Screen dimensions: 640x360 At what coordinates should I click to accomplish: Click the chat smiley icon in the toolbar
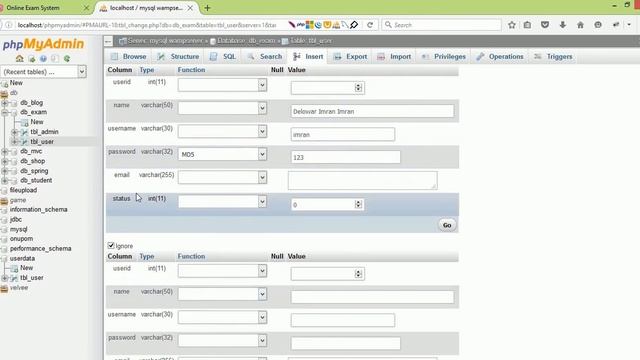coord(598,25)
